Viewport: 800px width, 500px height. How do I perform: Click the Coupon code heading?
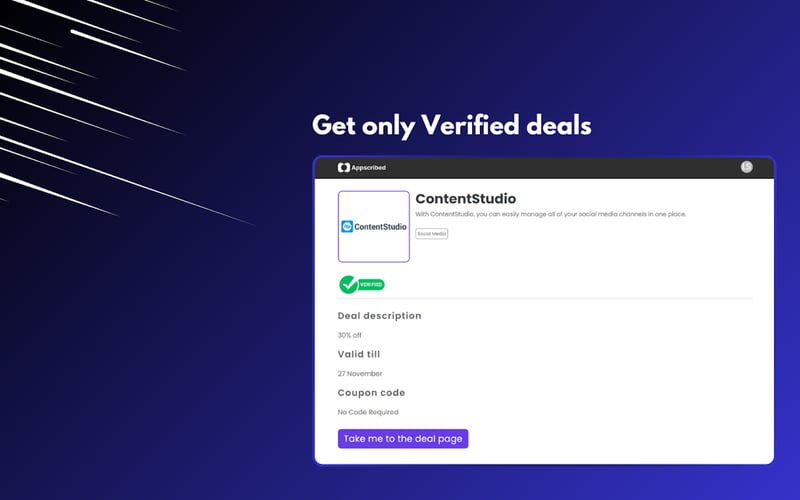click(x=371, y=393)
